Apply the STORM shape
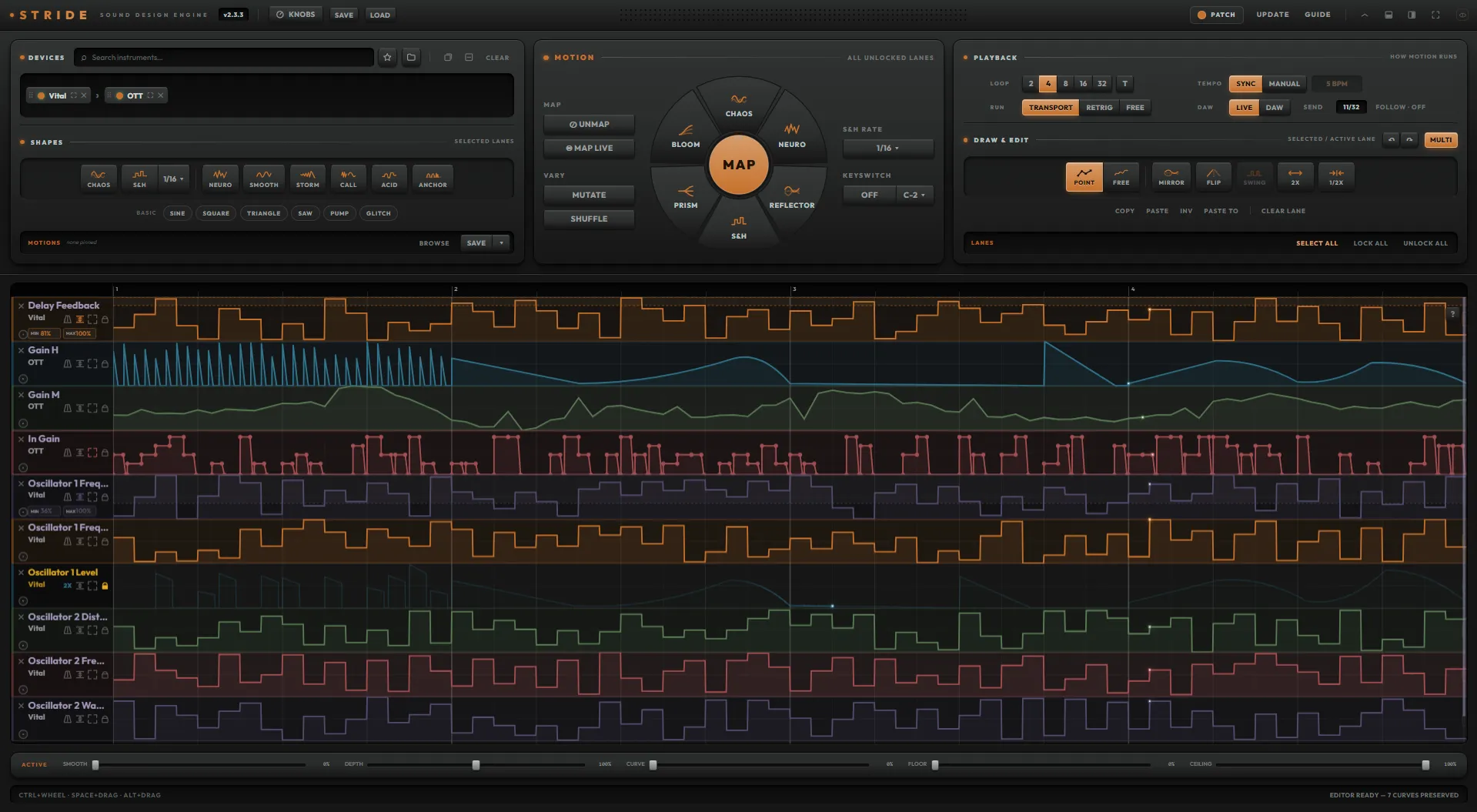1477x812 pixels. [x=308, y=178]
